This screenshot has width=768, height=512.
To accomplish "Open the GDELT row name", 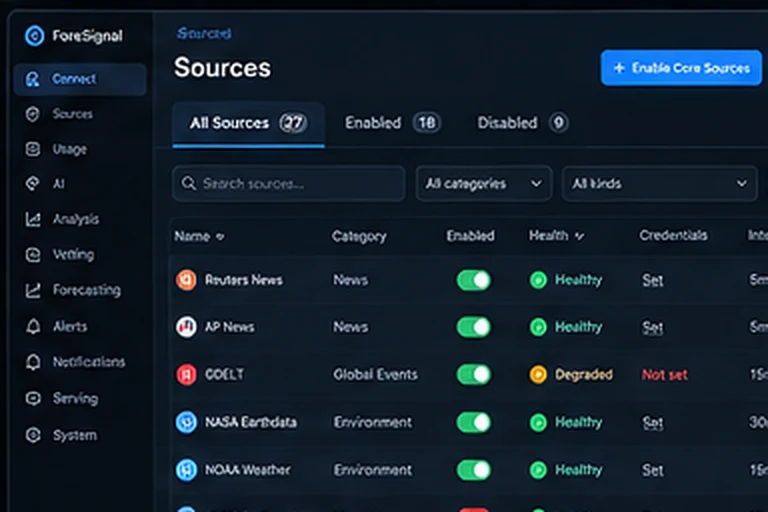I will [x=224, y=375].
